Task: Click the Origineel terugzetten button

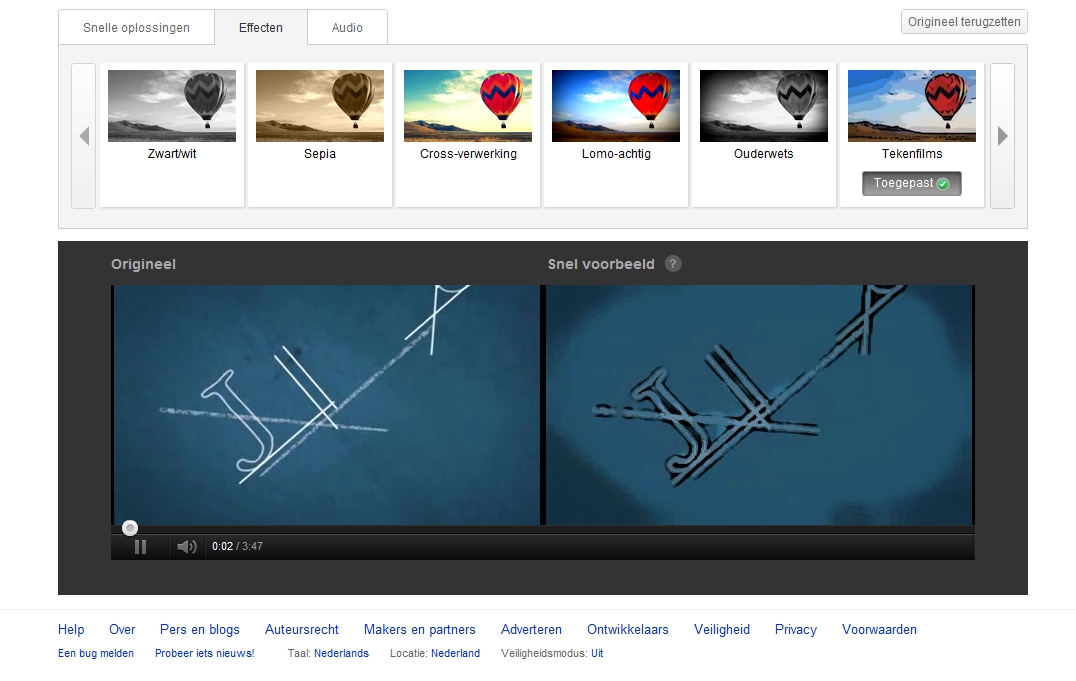Action: click(x=964, y=21)
